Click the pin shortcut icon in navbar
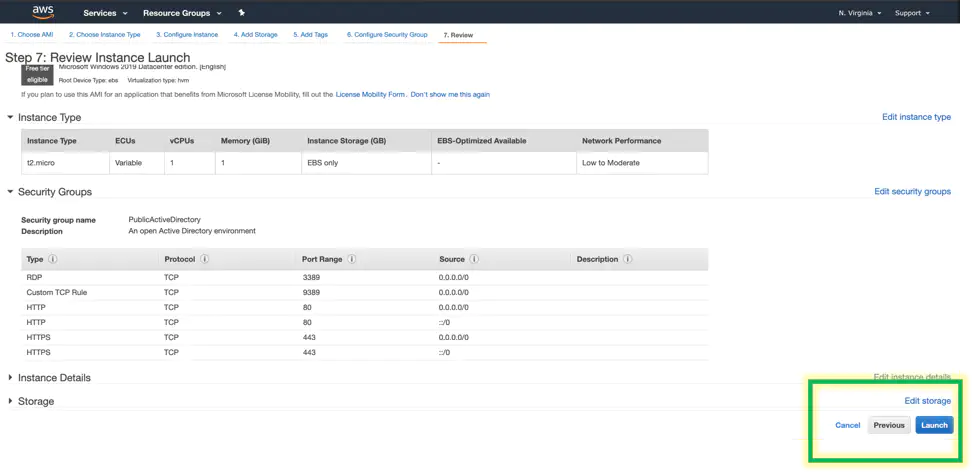Viewport: 974px width, 474px height. [242, 12]
